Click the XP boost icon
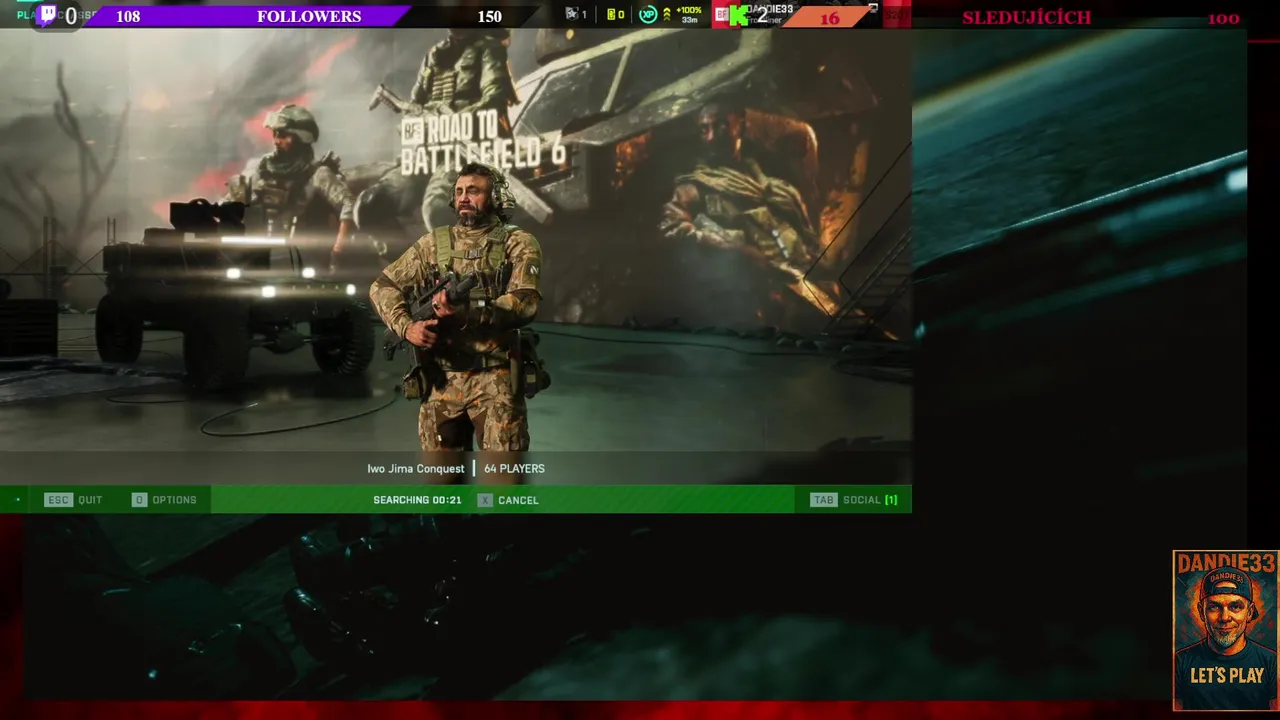The image size is (1280, 720). click(x=648, y=14)
